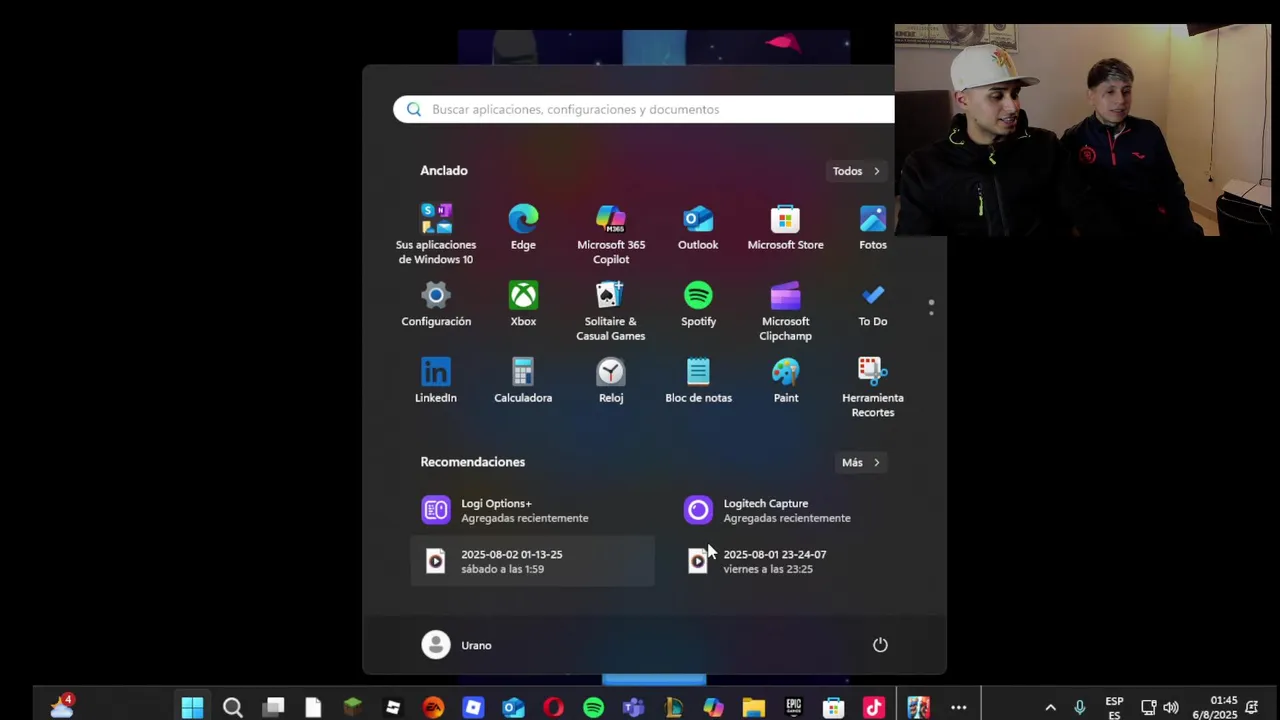Open taskbar Search magnifier

point(233,708)
